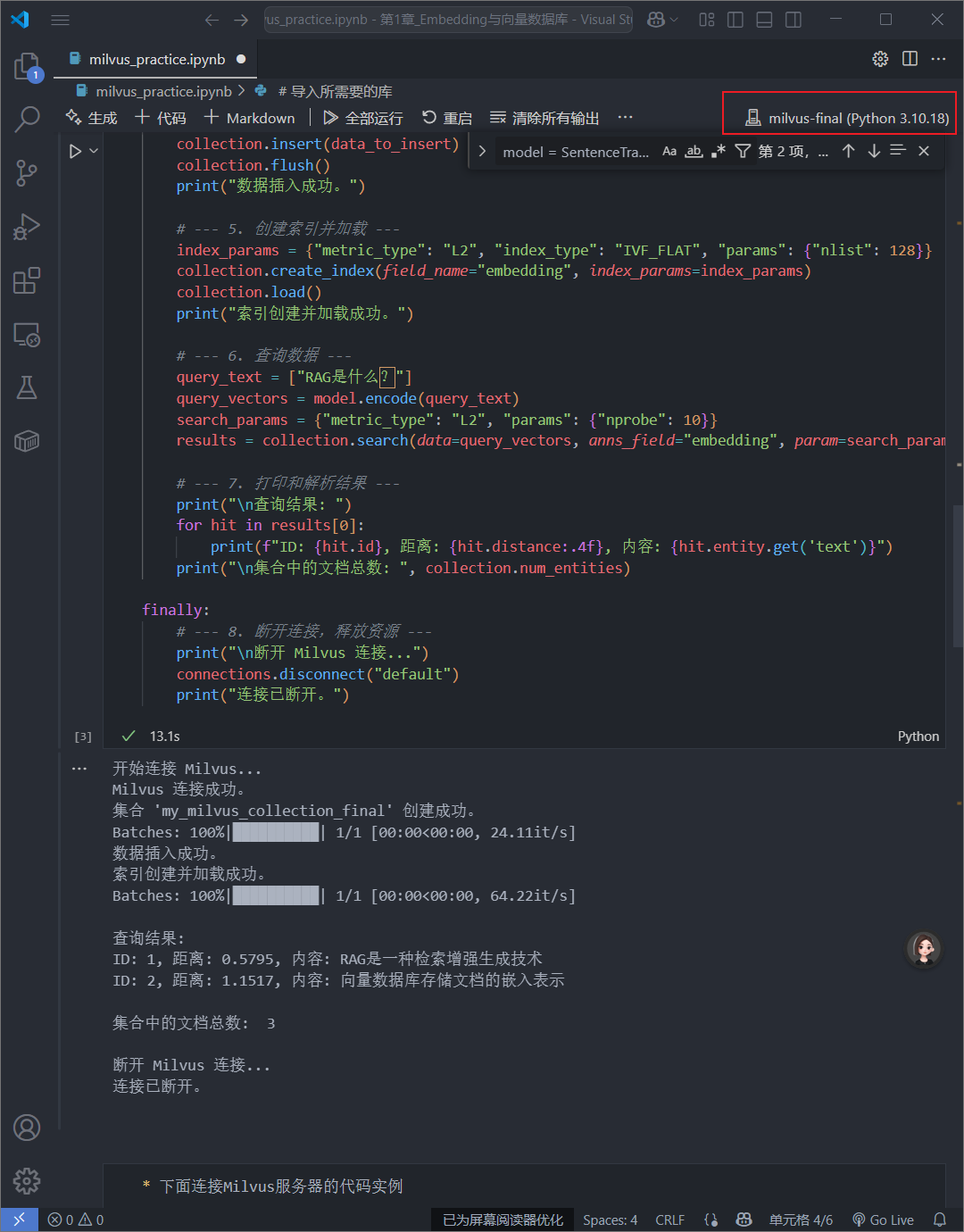Open Customize Layout in the title bar
964x1232 pixels.
(x=707, y=20)
